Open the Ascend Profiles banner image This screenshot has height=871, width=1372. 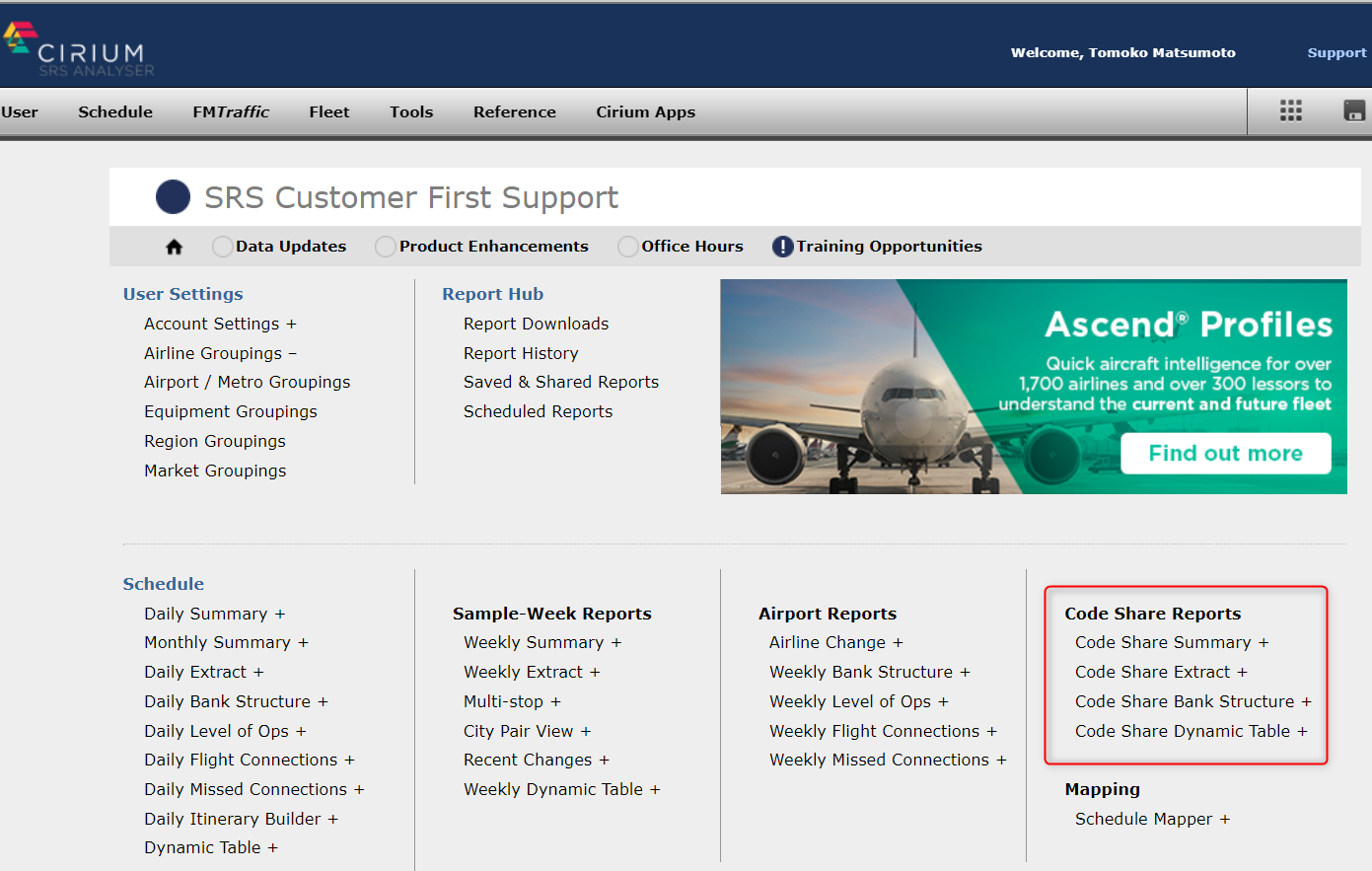(x=1034, y=387)
